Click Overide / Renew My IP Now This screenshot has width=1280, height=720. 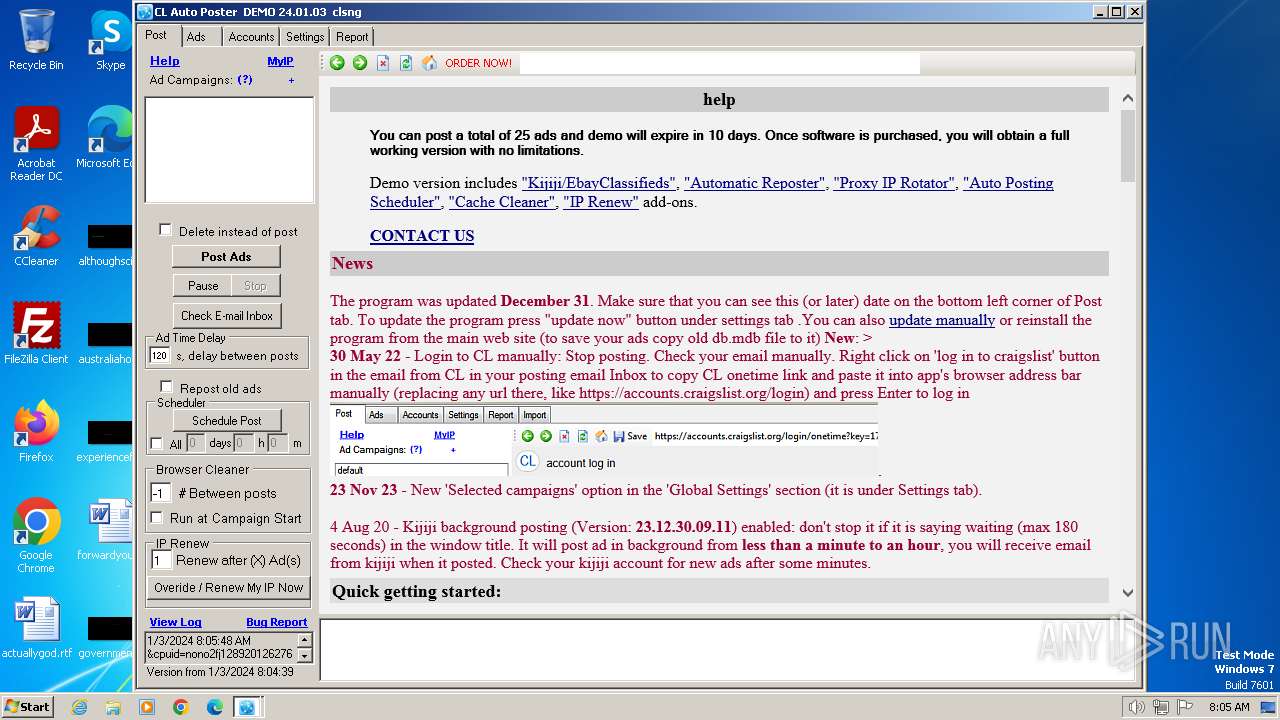228,587
